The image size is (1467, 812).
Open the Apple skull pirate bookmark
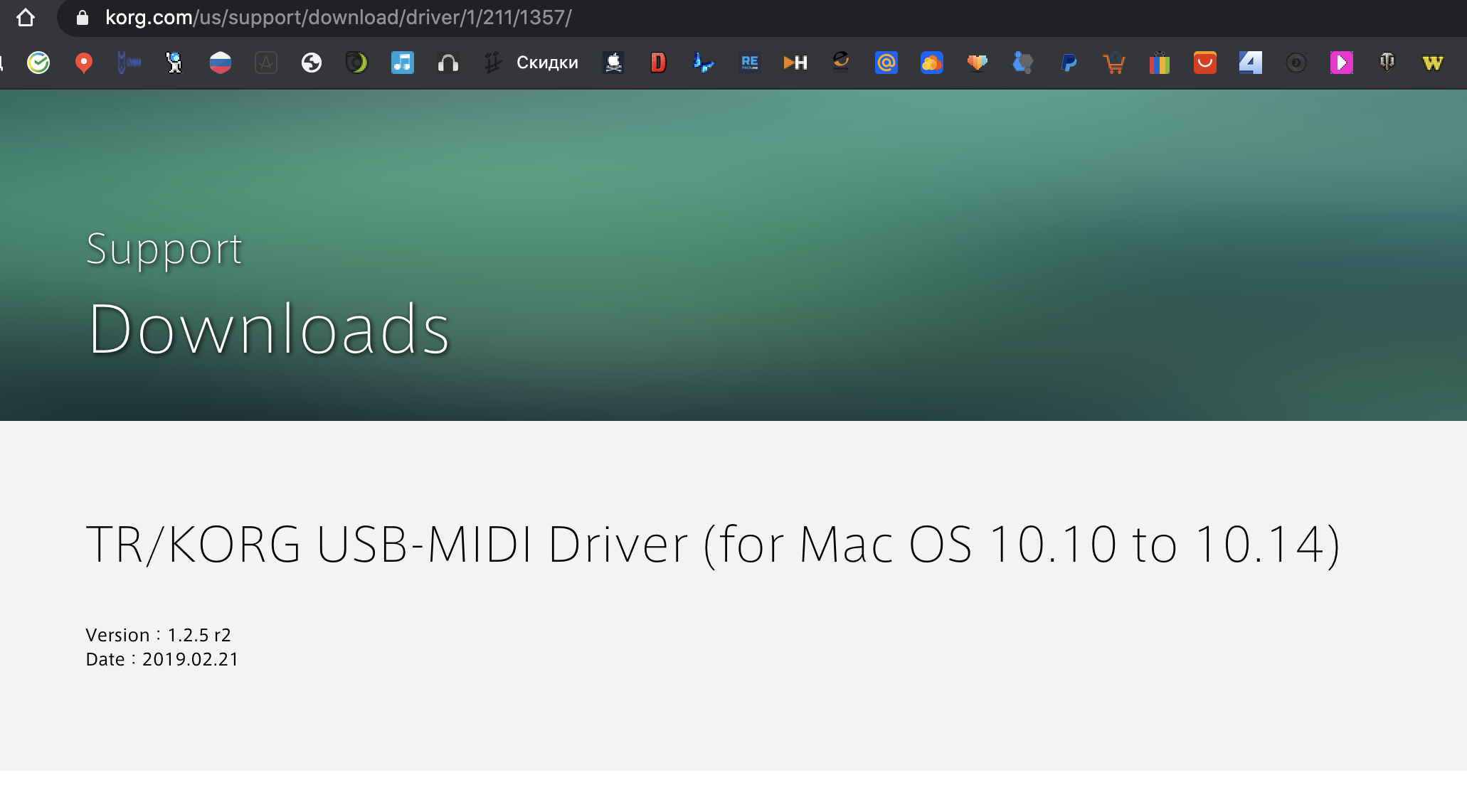[x=613, y=63]
